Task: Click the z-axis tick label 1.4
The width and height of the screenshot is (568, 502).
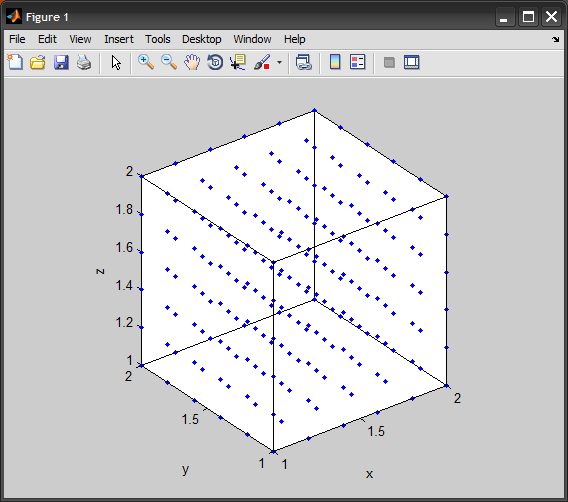Action: [x=124, y=285]
